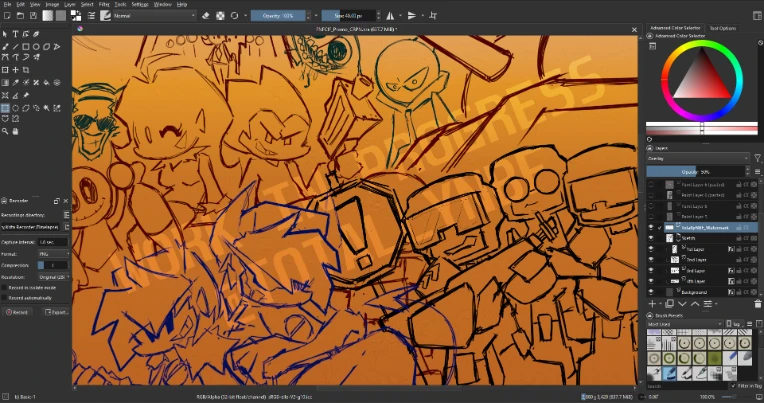Open the Export dropdown in Recorder
Screen dimensions: 764x403
pos(57,312)
